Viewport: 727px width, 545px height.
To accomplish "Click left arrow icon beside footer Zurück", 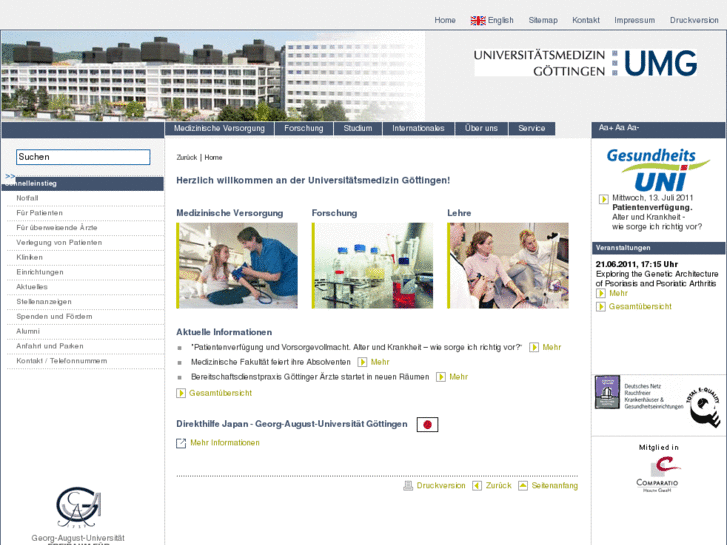I will (x=477, y=486).
